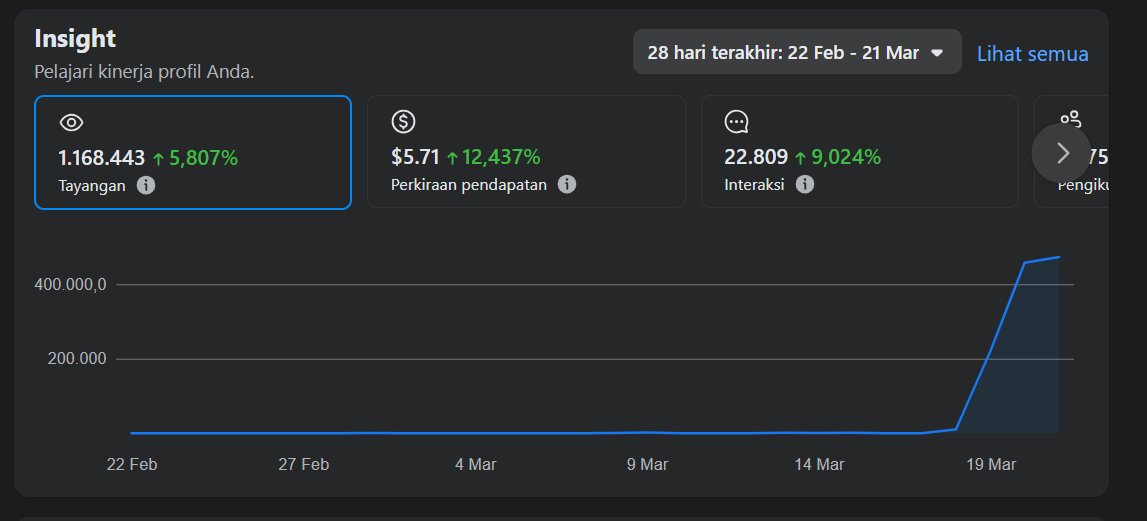The width and height of the screenshot is (1147, 521).
Task: Click the 400.000,0 axis label
Action: [x=70, y=285]
